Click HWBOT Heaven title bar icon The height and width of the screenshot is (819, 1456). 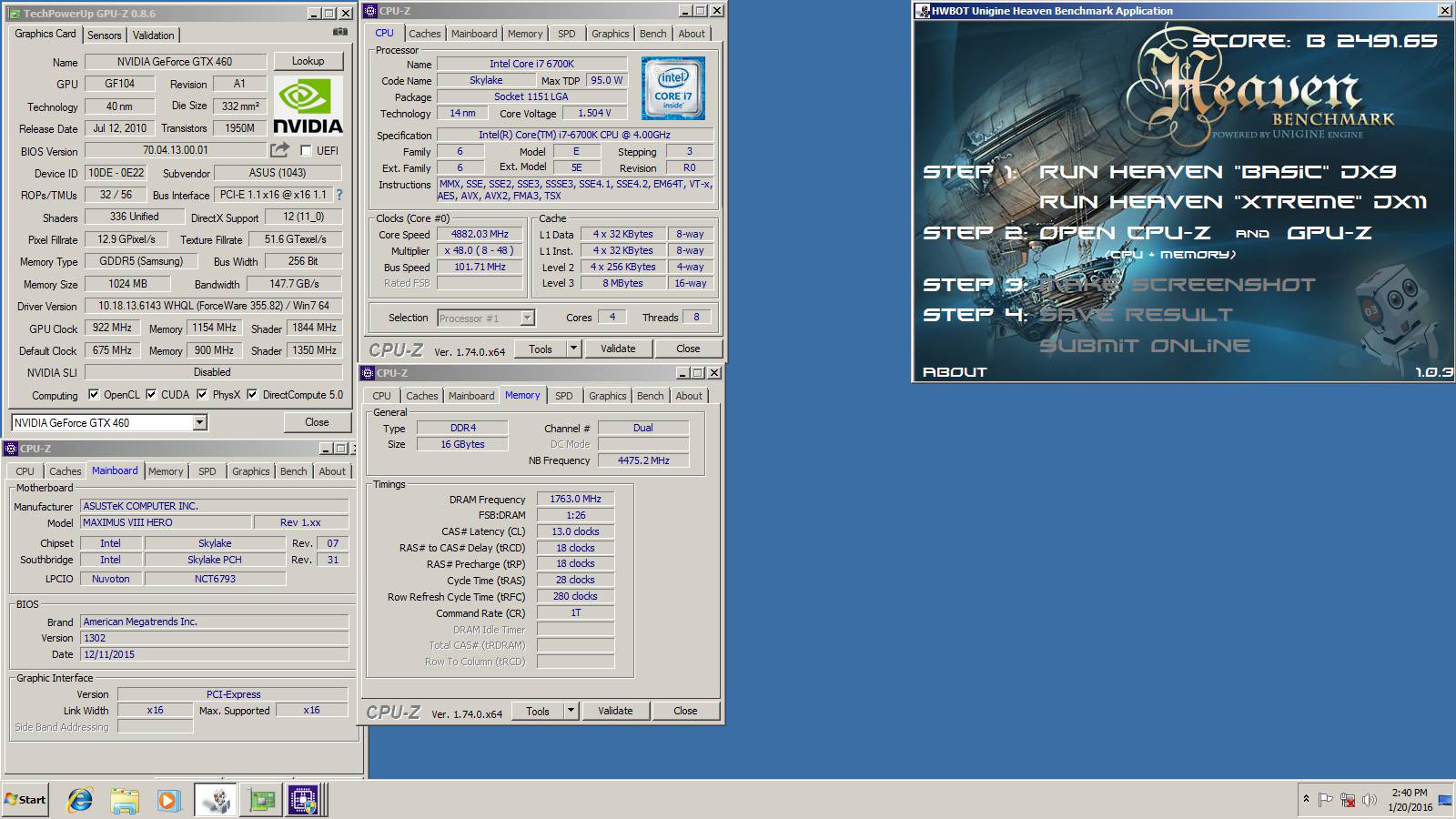click(x=923, y=11)
